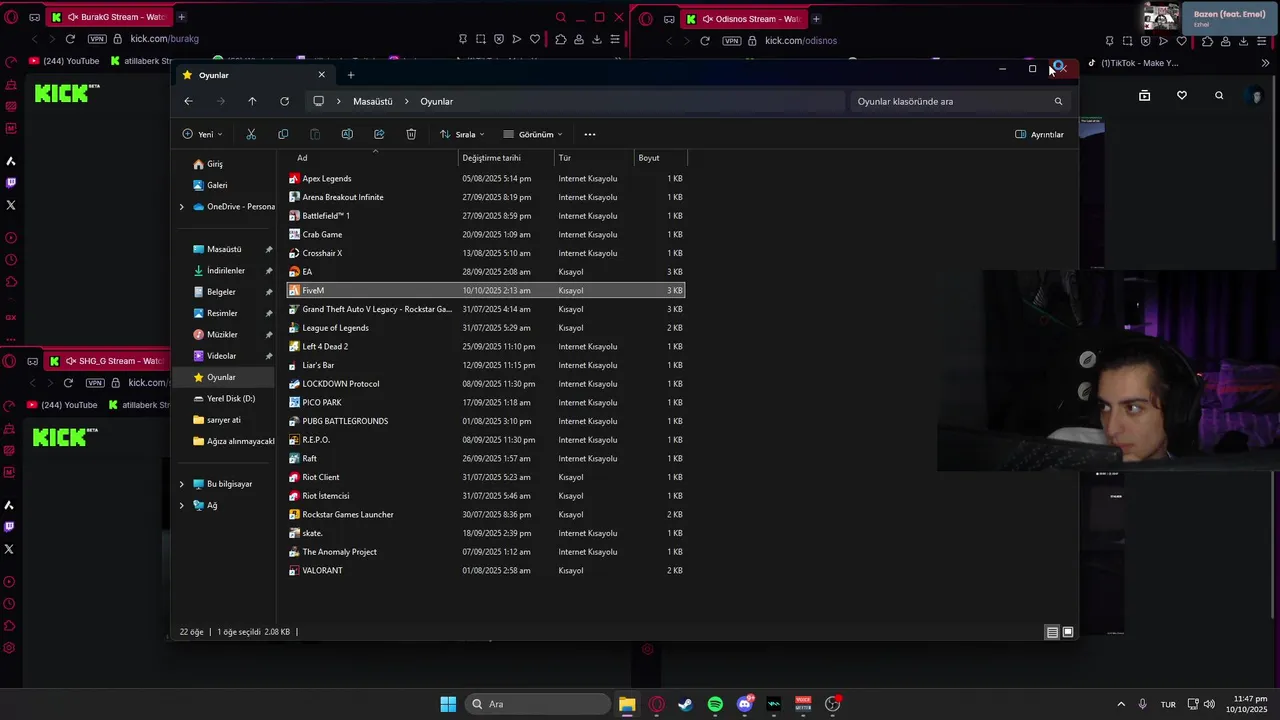Sort by the Boyut column header
Viewport: 1280px width, 720px height.
[661, 157]
